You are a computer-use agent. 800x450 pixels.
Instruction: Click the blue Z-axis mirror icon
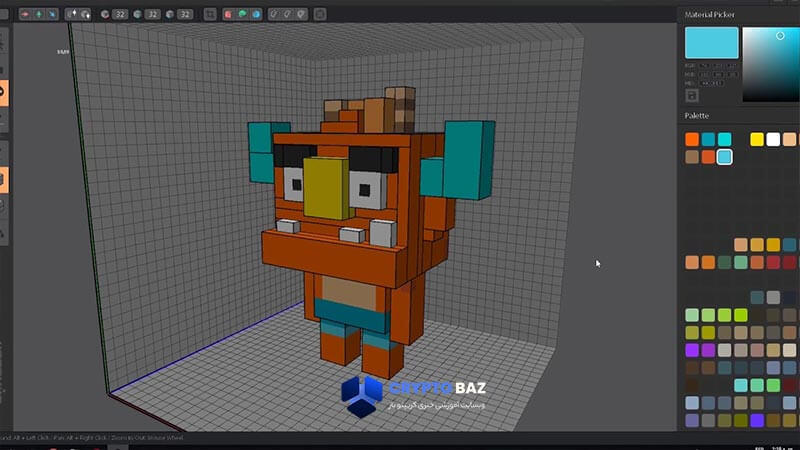[52, 14]
